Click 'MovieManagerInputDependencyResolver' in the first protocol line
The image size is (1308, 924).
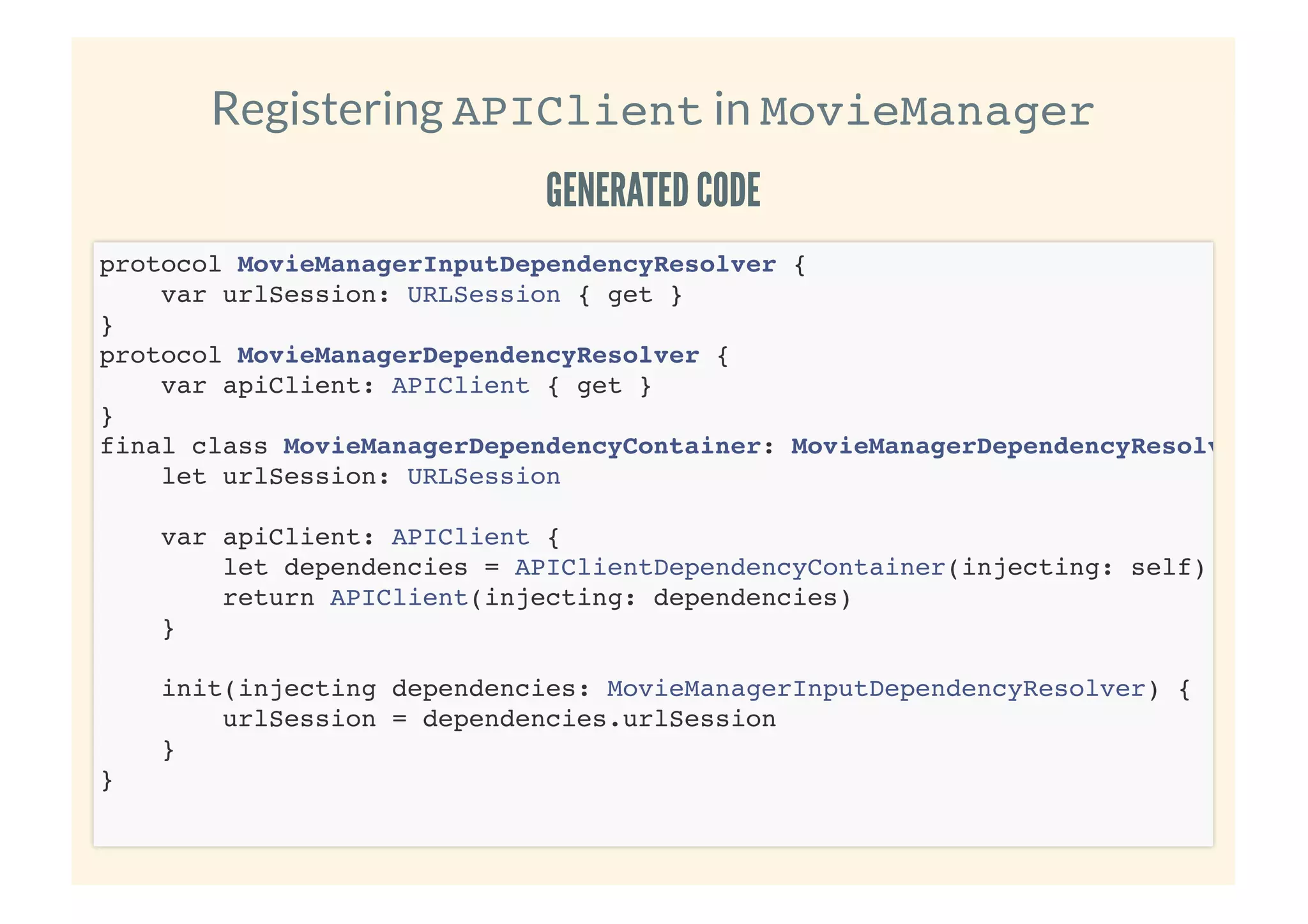pos(506,264)
